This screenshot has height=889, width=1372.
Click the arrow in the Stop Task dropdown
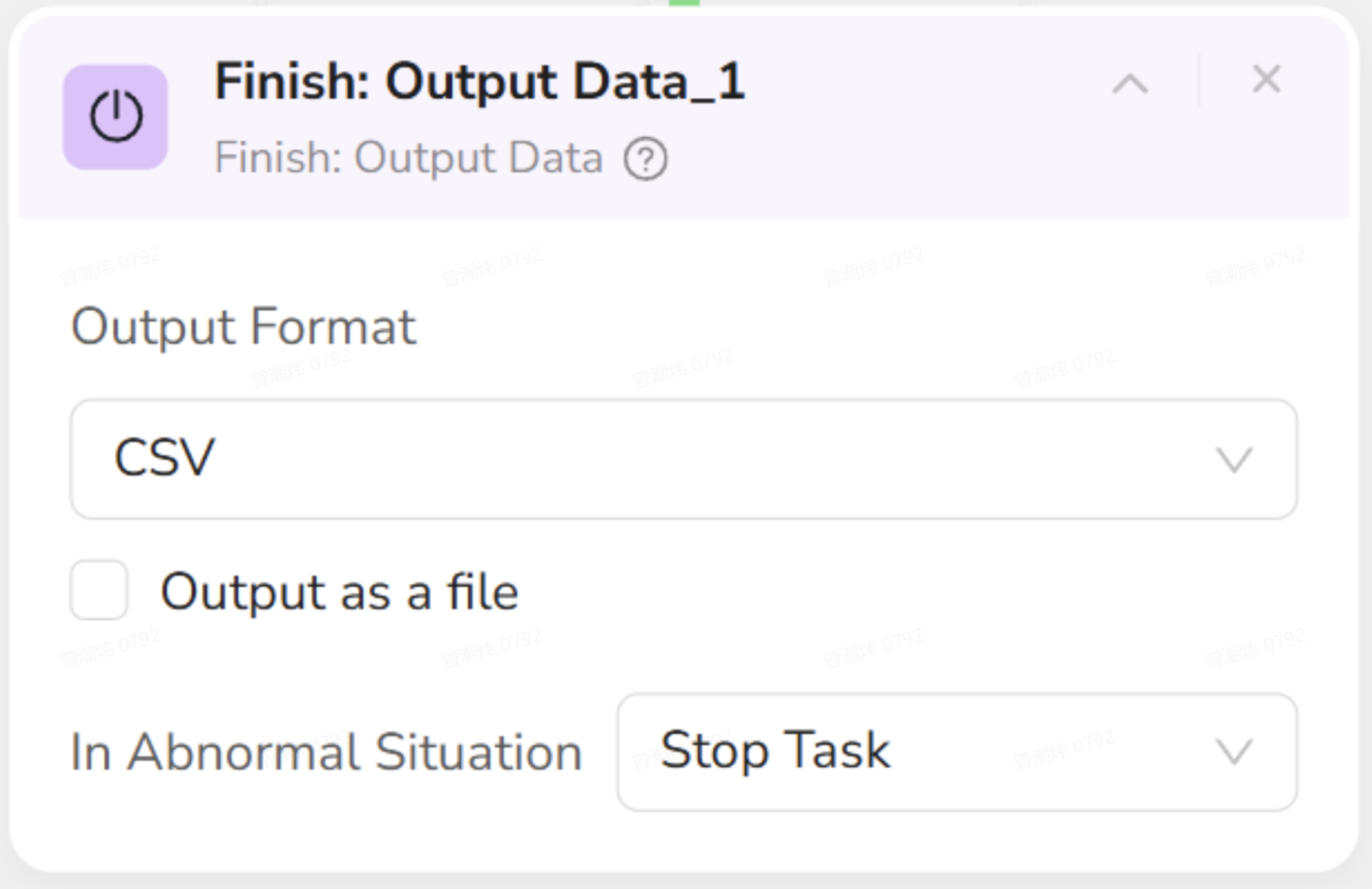(x=1233, y=751)
